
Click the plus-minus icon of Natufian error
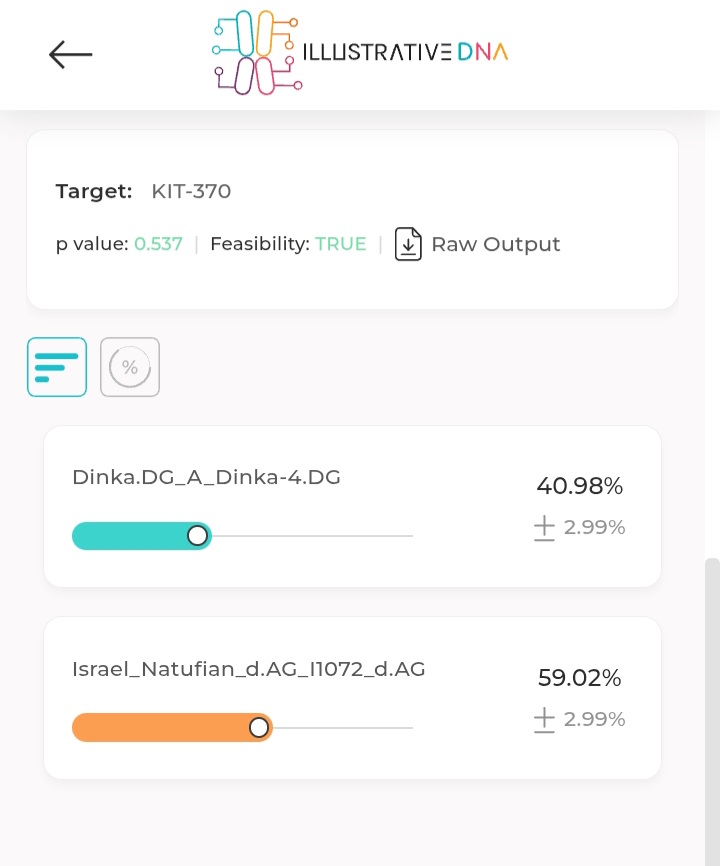(544, 720)
